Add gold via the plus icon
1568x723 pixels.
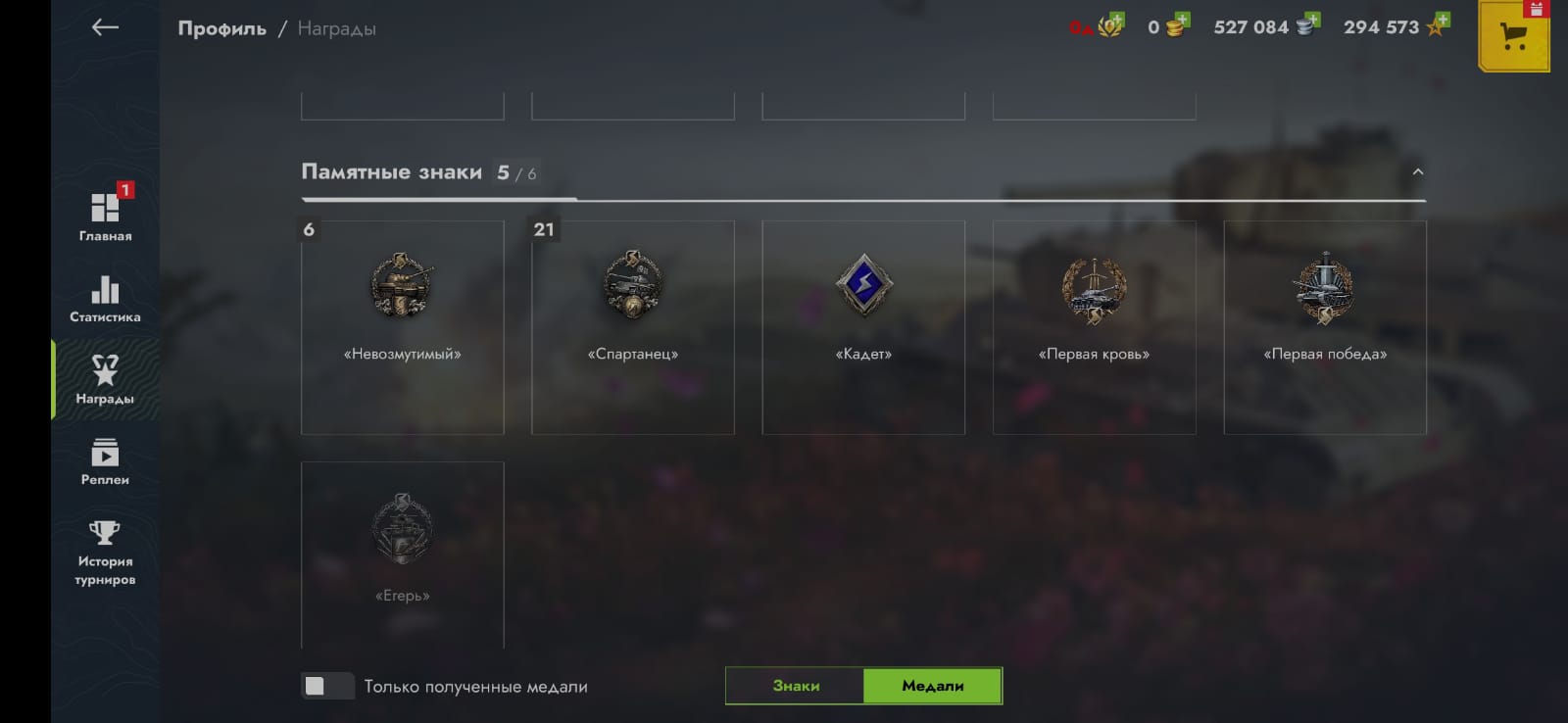click(x=1182, y=20)
